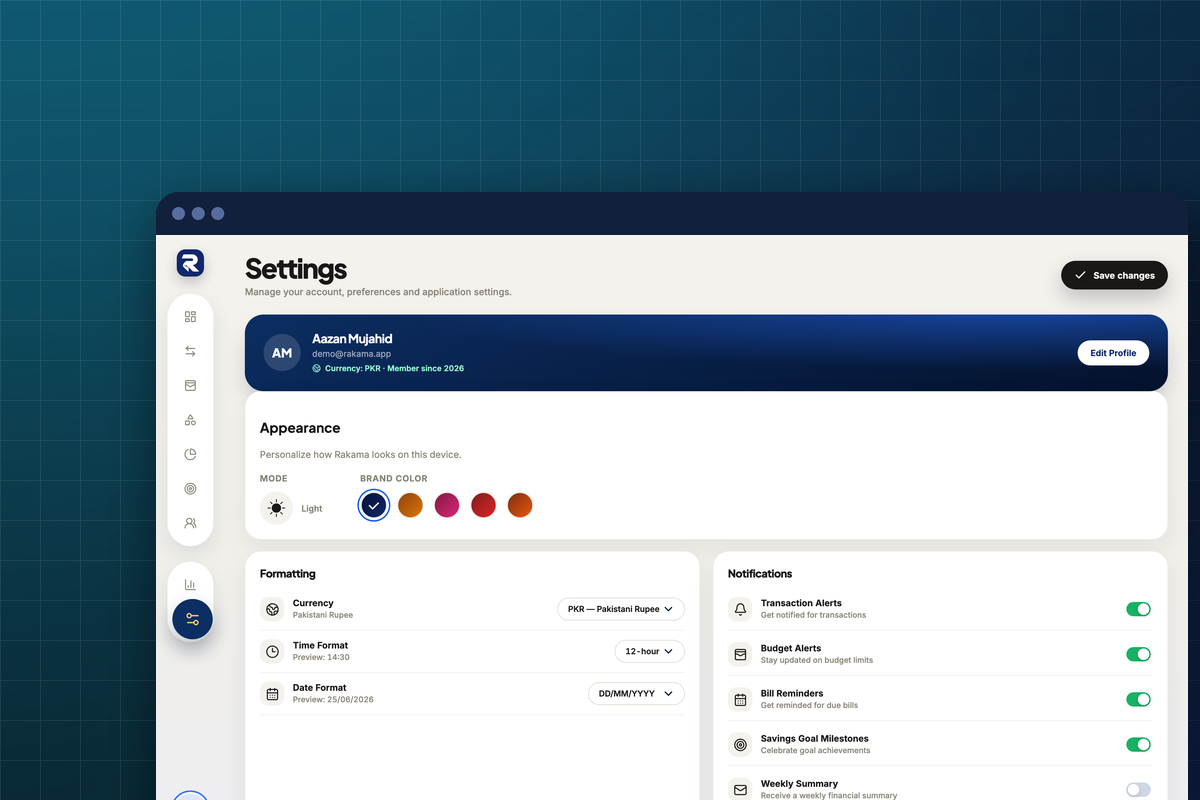Click the Save changes button

tap(1114, 275)
